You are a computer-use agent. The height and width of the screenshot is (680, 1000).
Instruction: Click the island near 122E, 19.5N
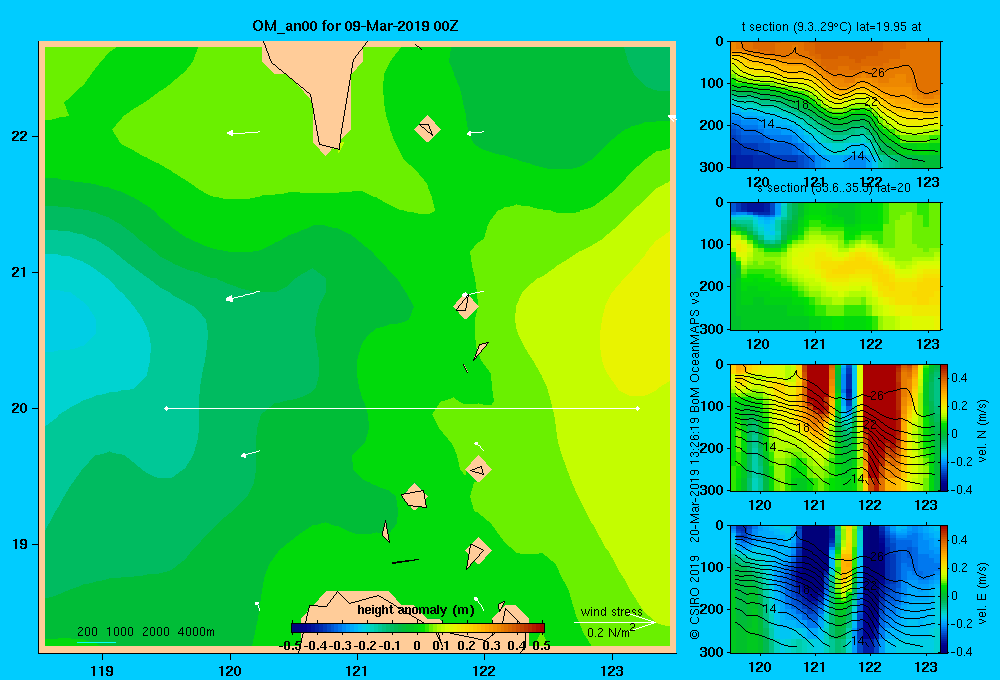coord(478,469)
